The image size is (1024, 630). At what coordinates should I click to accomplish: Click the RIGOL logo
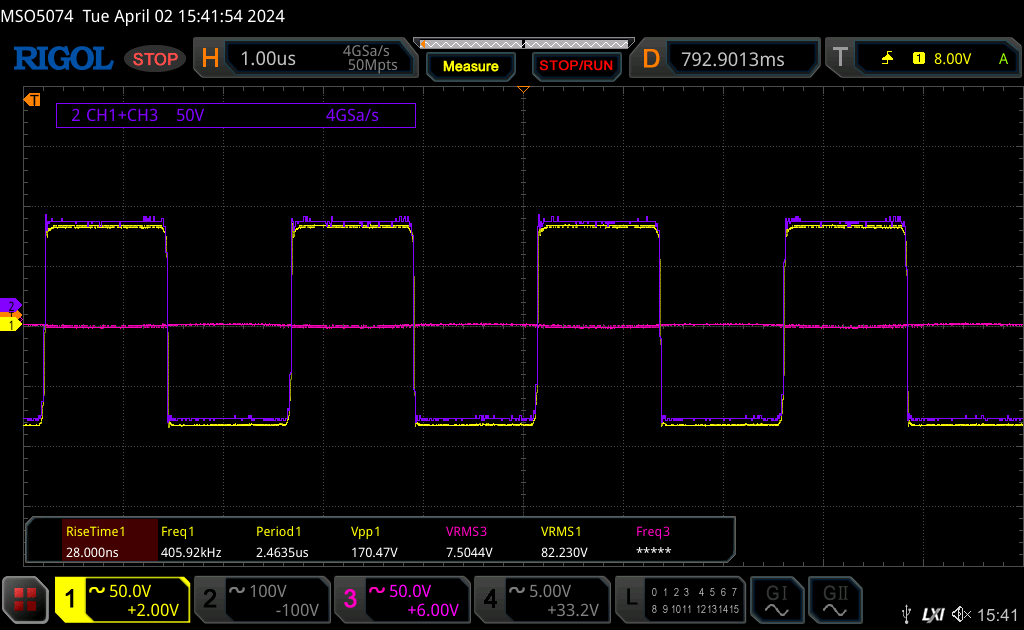(63, 59)
